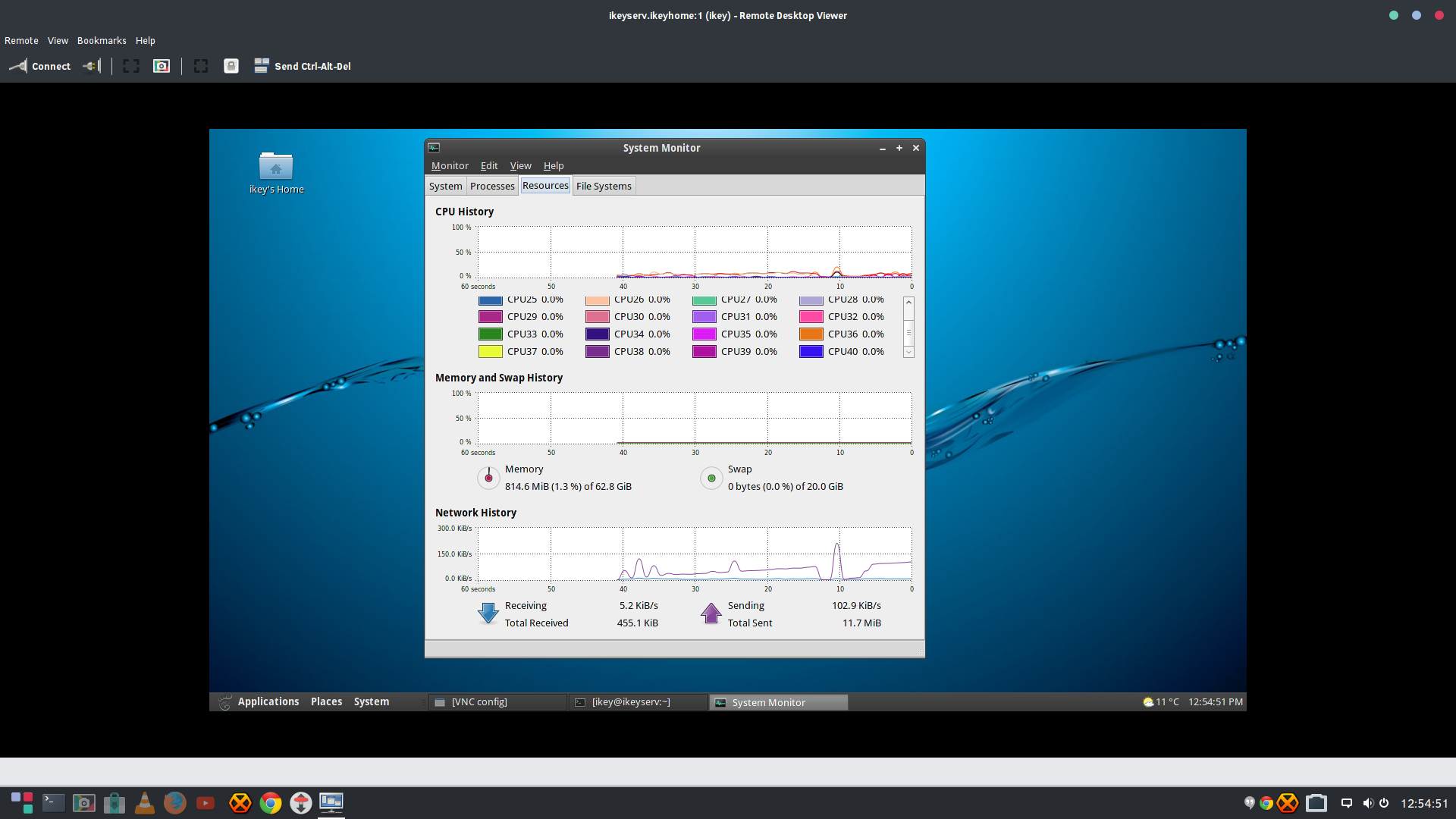Click the CPU29 color swatch
The height and width of the screenshot is (819, 1456).
coord(490,317)
